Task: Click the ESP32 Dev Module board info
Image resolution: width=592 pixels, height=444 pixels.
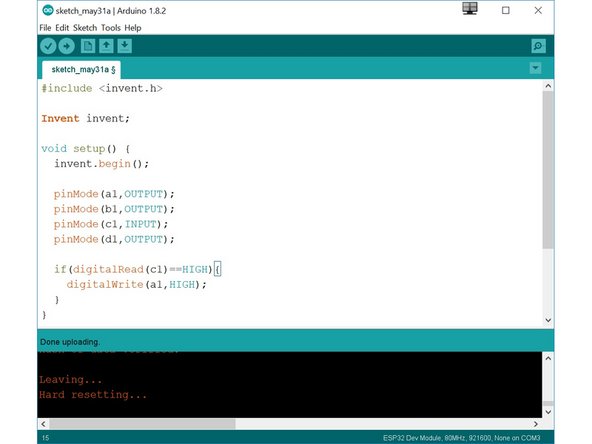Action: point(461,438)
